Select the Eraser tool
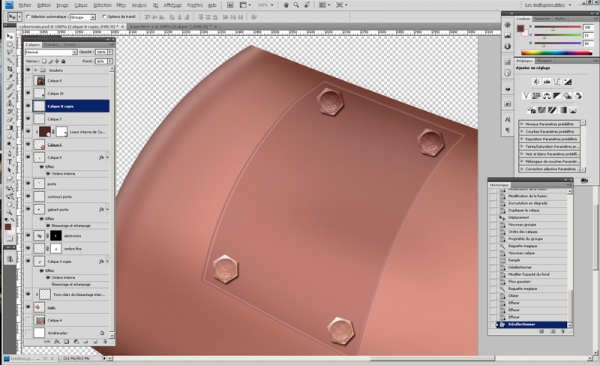This screenshot has width=600, height=365. [x=10, y=120]
